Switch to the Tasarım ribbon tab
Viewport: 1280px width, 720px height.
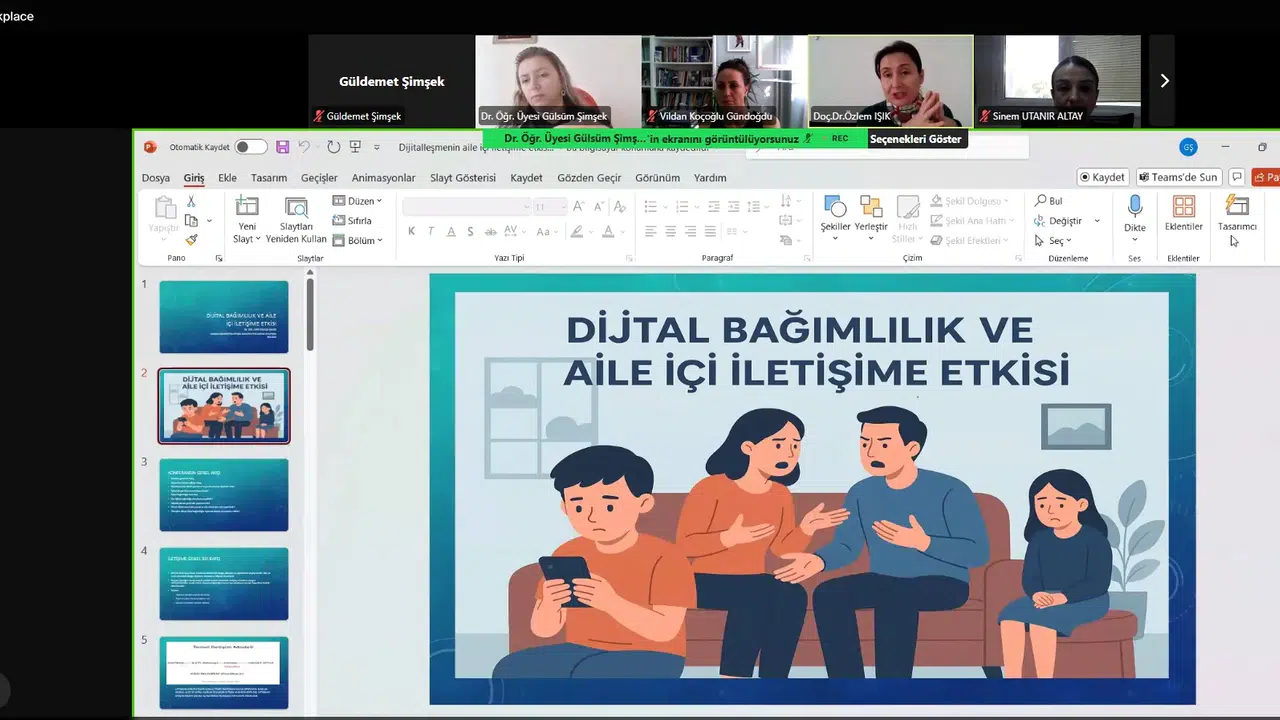click(x=269, y=178)
